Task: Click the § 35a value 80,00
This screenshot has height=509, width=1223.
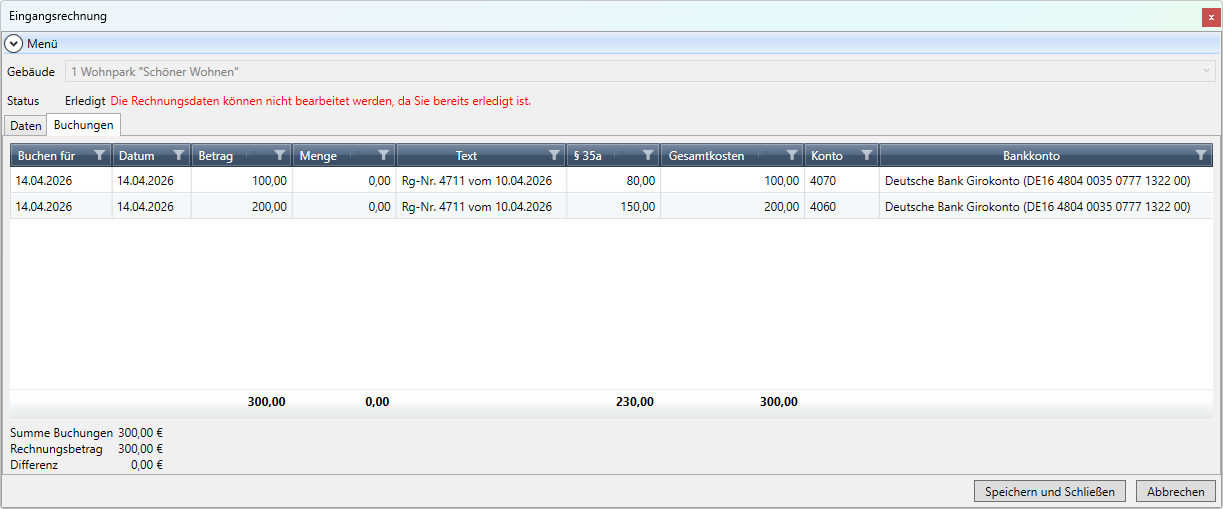Action: [x=613, y=181]
